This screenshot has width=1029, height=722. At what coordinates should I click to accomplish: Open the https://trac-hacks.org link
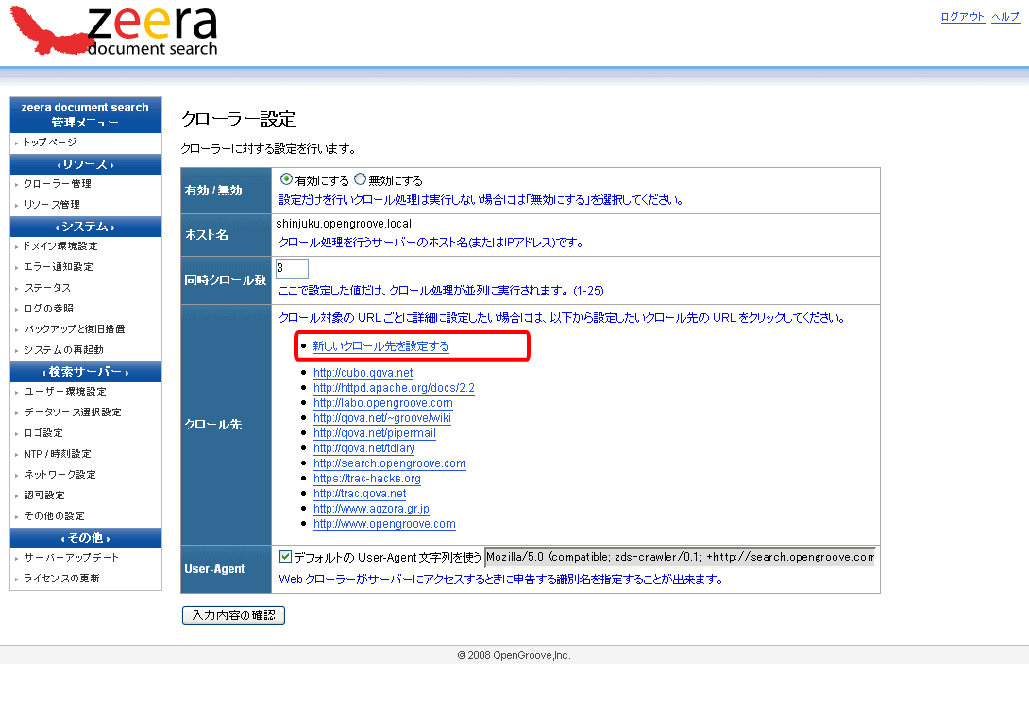[367, 478]
